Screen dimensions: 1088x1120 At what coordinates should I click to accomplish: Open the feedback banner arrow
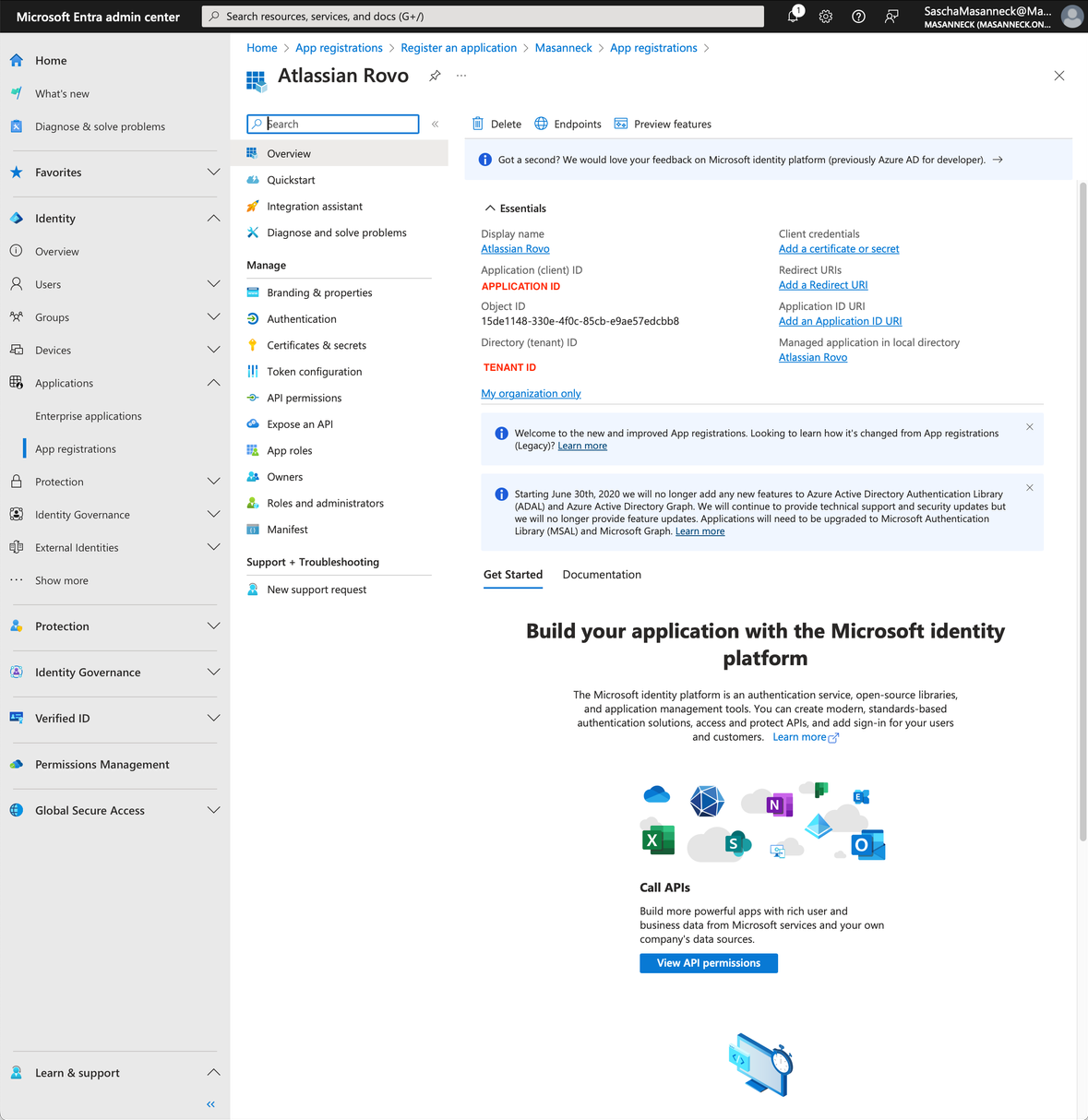coord(998,160)
